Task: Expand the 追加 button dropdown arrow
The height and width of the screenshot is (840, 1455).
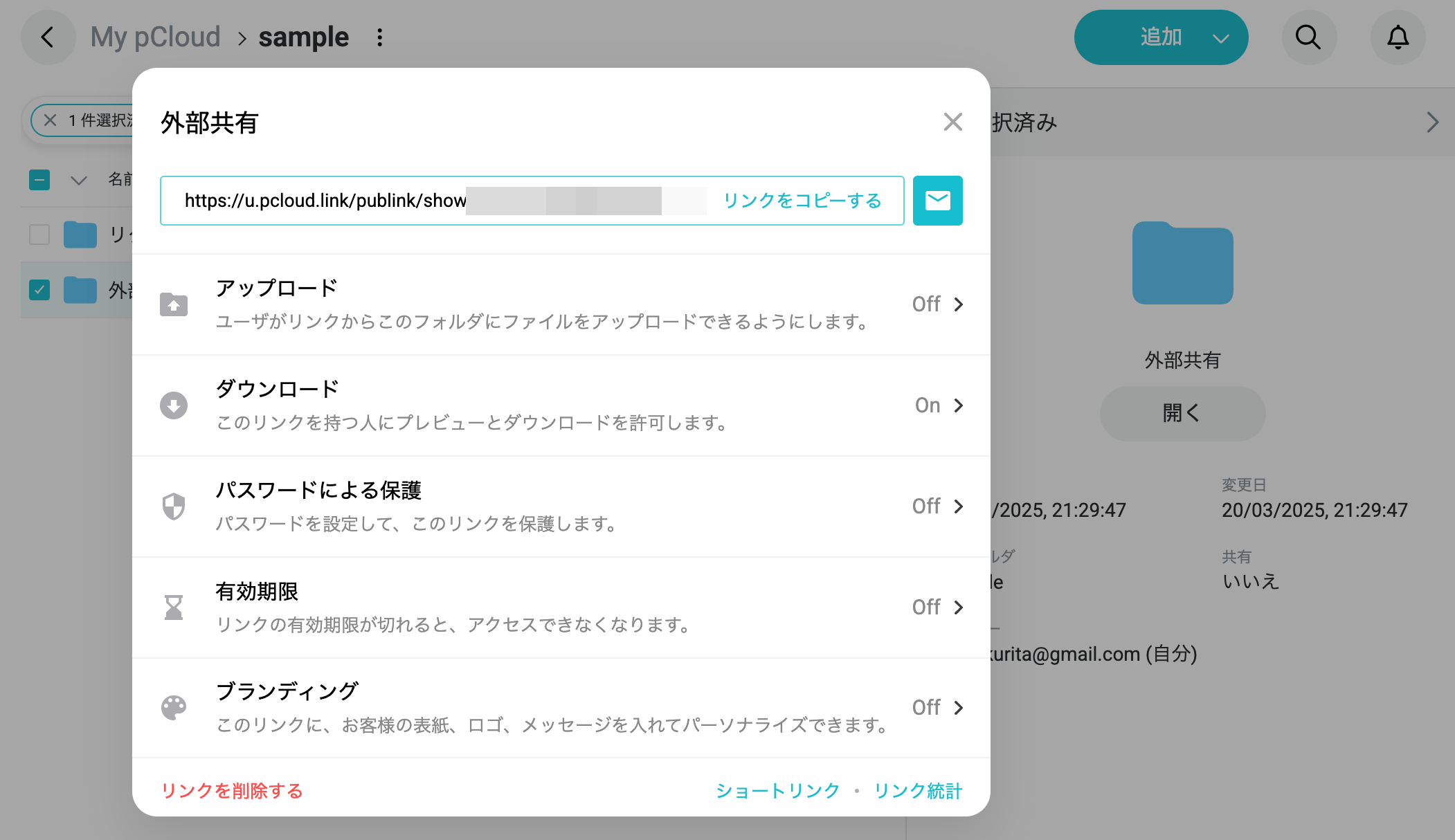Action: (1221, 38)
